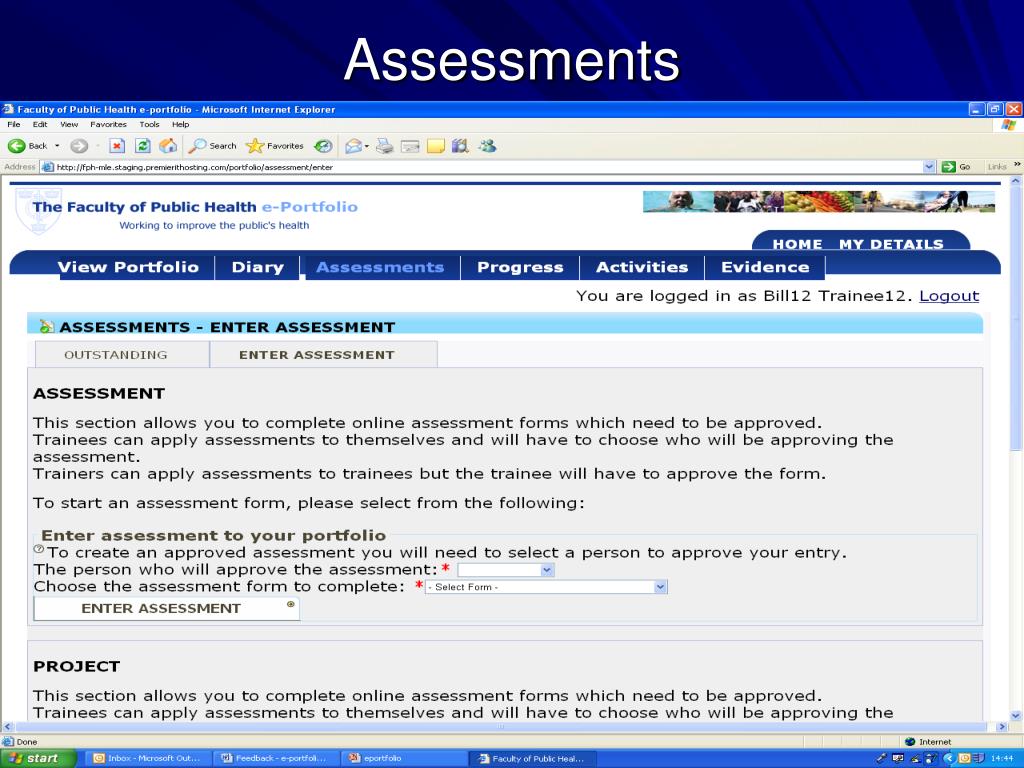Switch to Inbox - Microsoft Outlook taskbar item
The image size is (1024, 768).
coord(148,758)
